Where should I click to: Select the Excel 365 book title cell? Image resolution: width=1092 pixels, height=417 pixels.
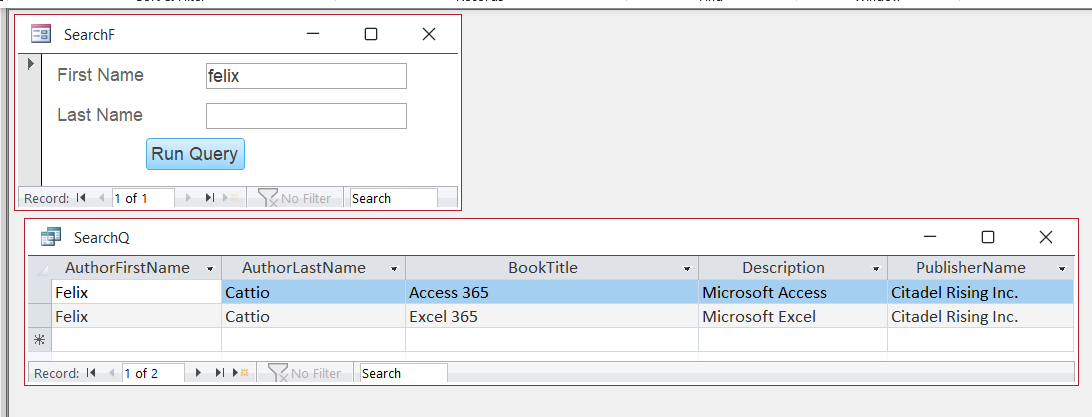(x=551, y=317)
